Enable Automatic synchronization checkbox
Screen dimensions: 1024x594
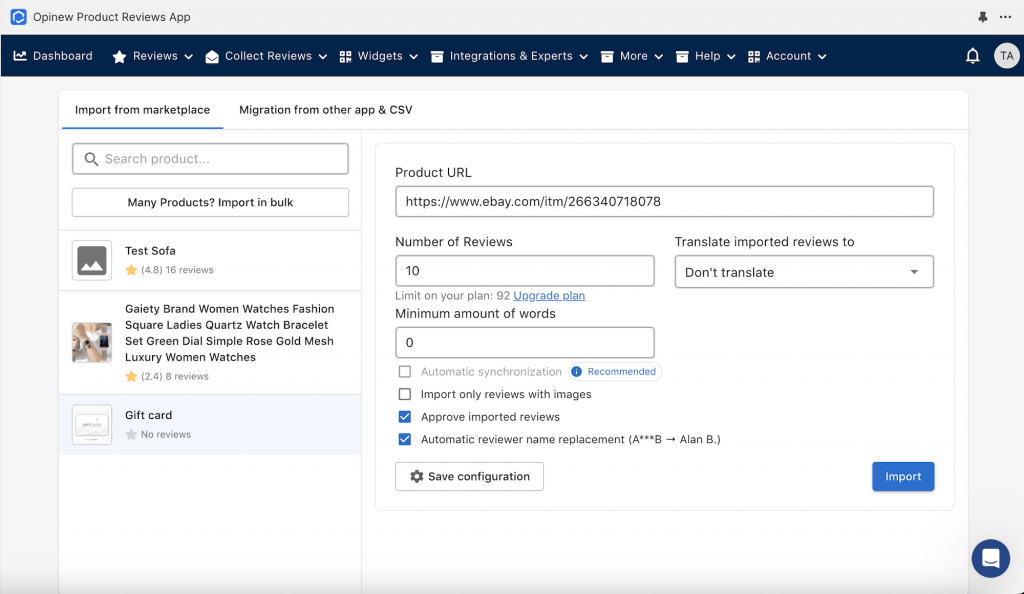coord(405,371)
